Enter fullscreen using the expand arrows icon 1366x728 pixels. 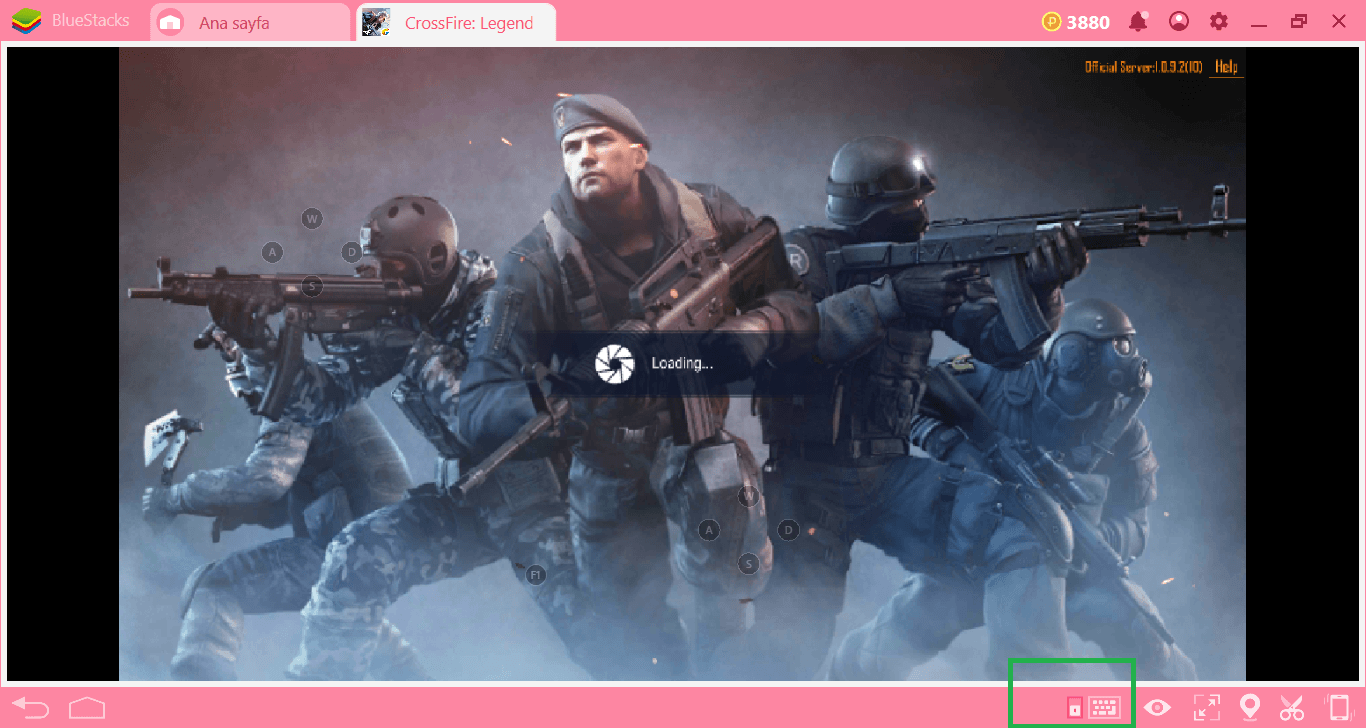[1207, 708]
